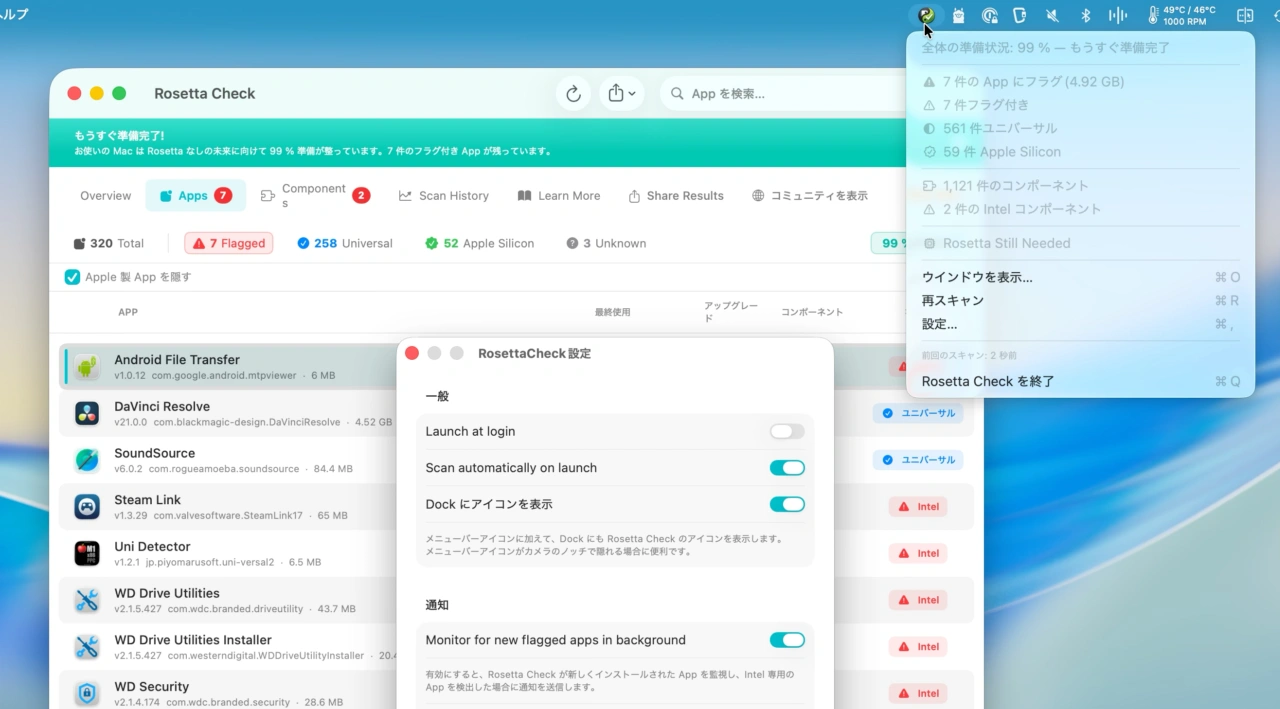Select the WD Security app name
This screenshot has height=709, width=1280.
coord(151,686)
